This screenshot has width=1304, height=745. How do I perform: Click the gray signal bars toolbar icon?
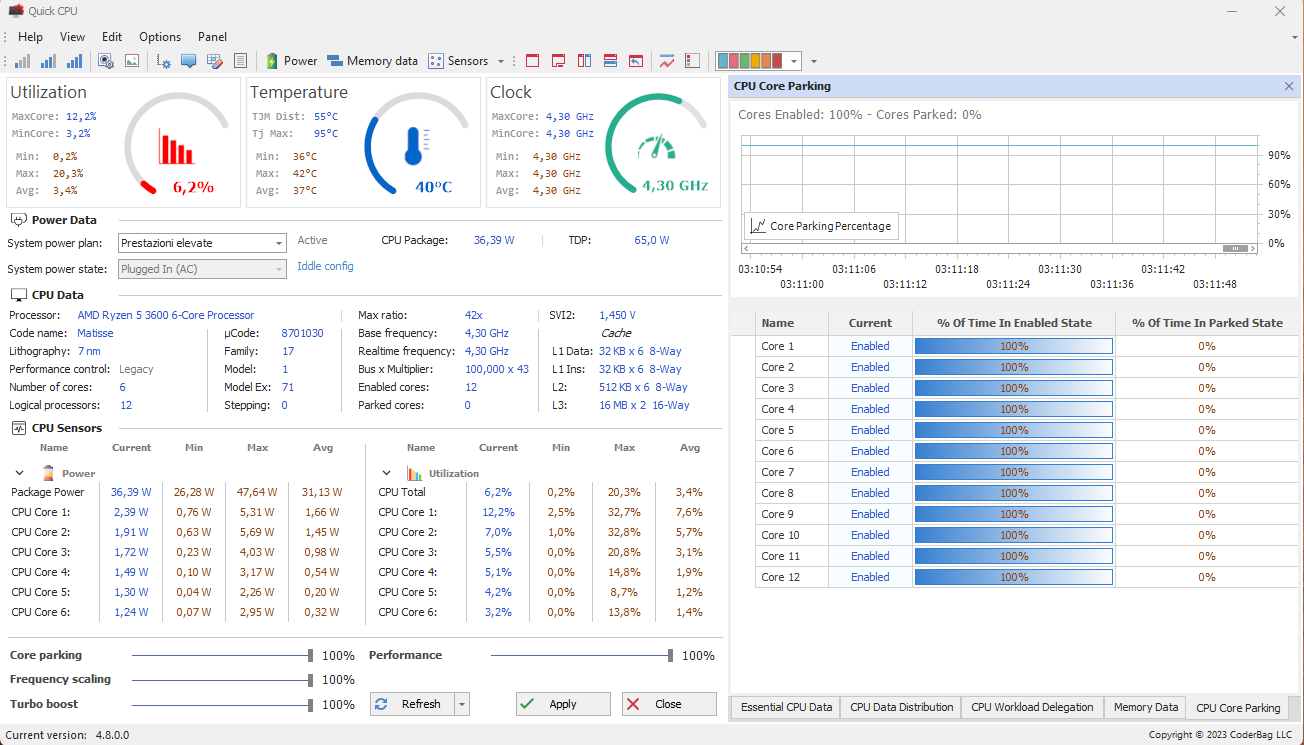pos(22,61)
